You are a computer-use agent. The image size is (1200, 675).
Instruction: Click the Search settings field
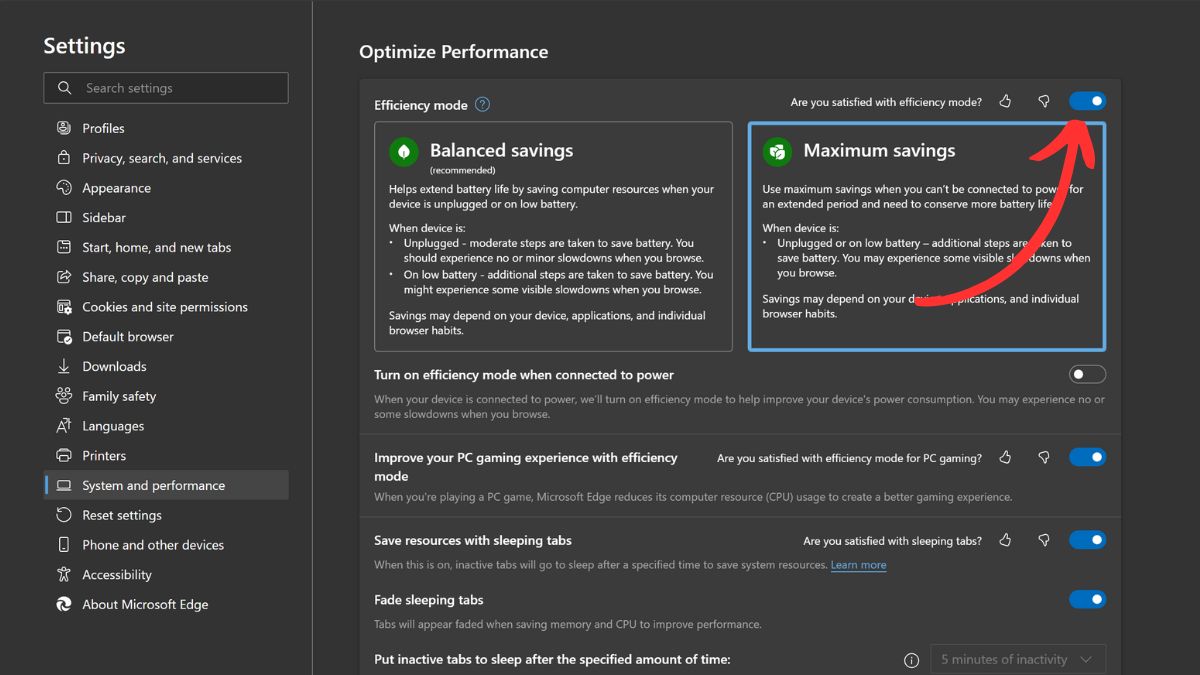[x=165, y=88]
